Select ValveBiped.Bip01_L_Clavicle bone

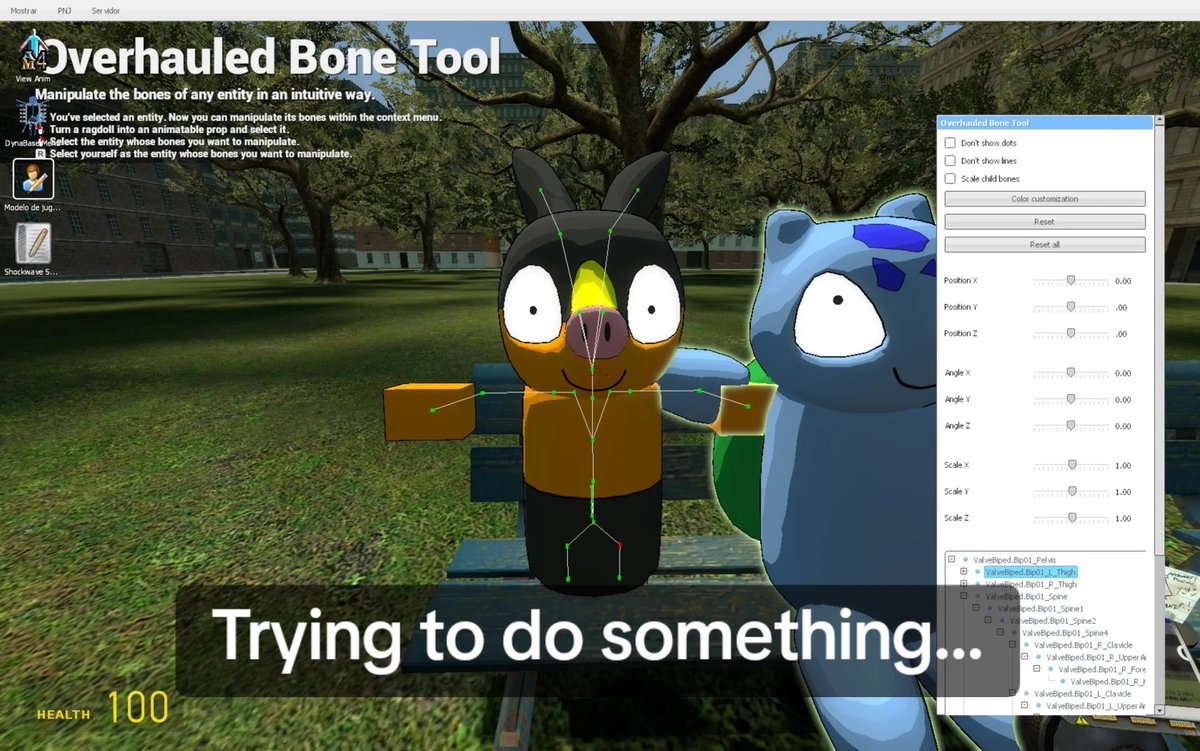1082,693
